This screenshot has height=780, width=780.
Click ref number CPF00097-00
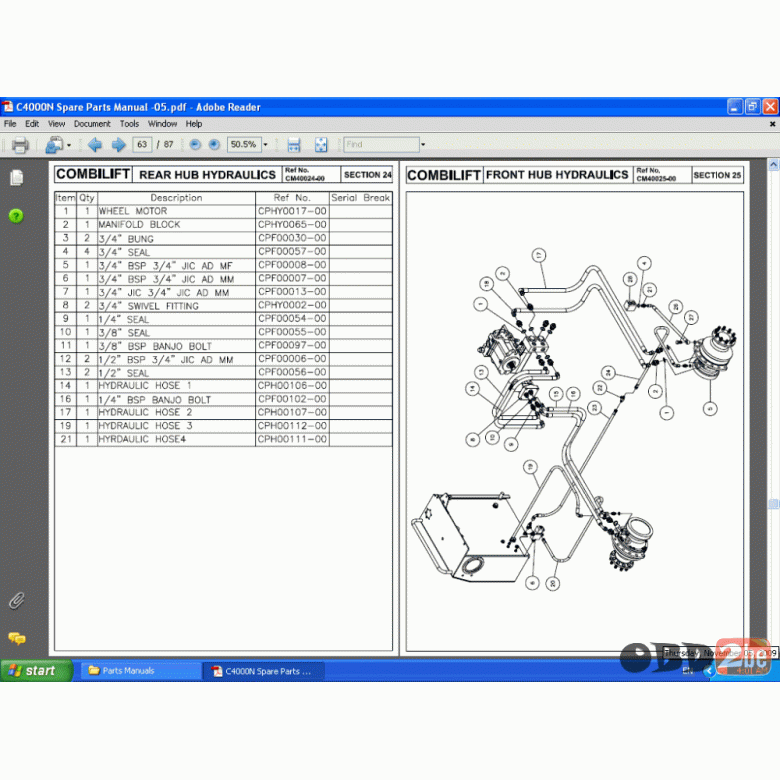click(x=292, y=345)
